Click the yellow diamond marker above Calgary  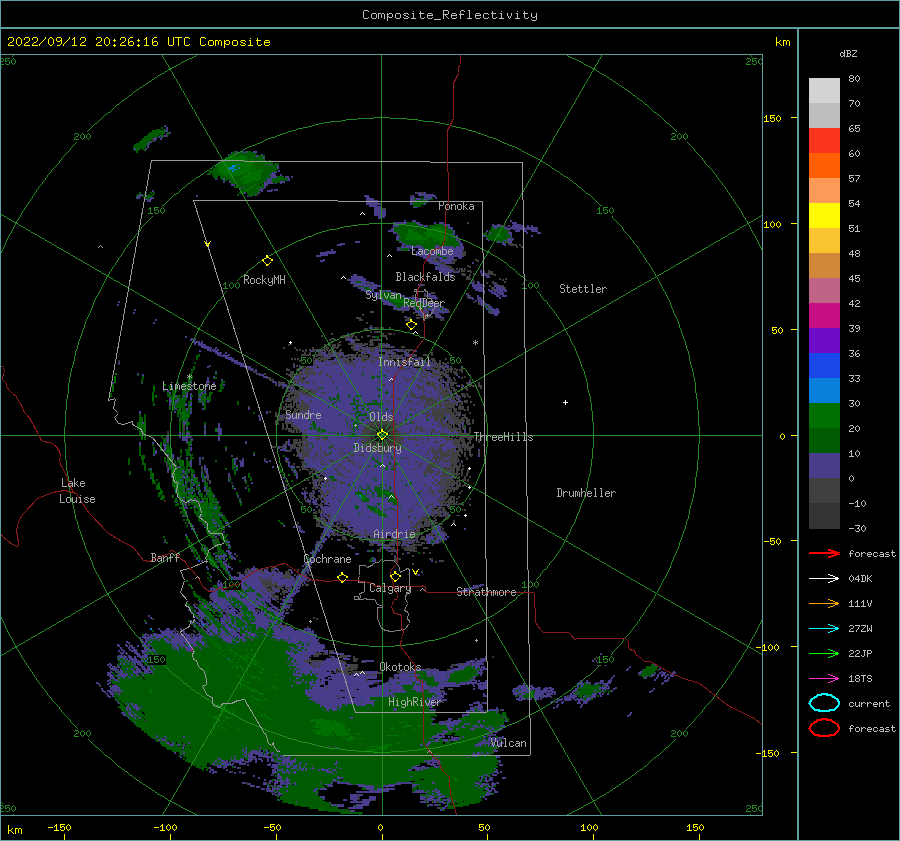395,576
